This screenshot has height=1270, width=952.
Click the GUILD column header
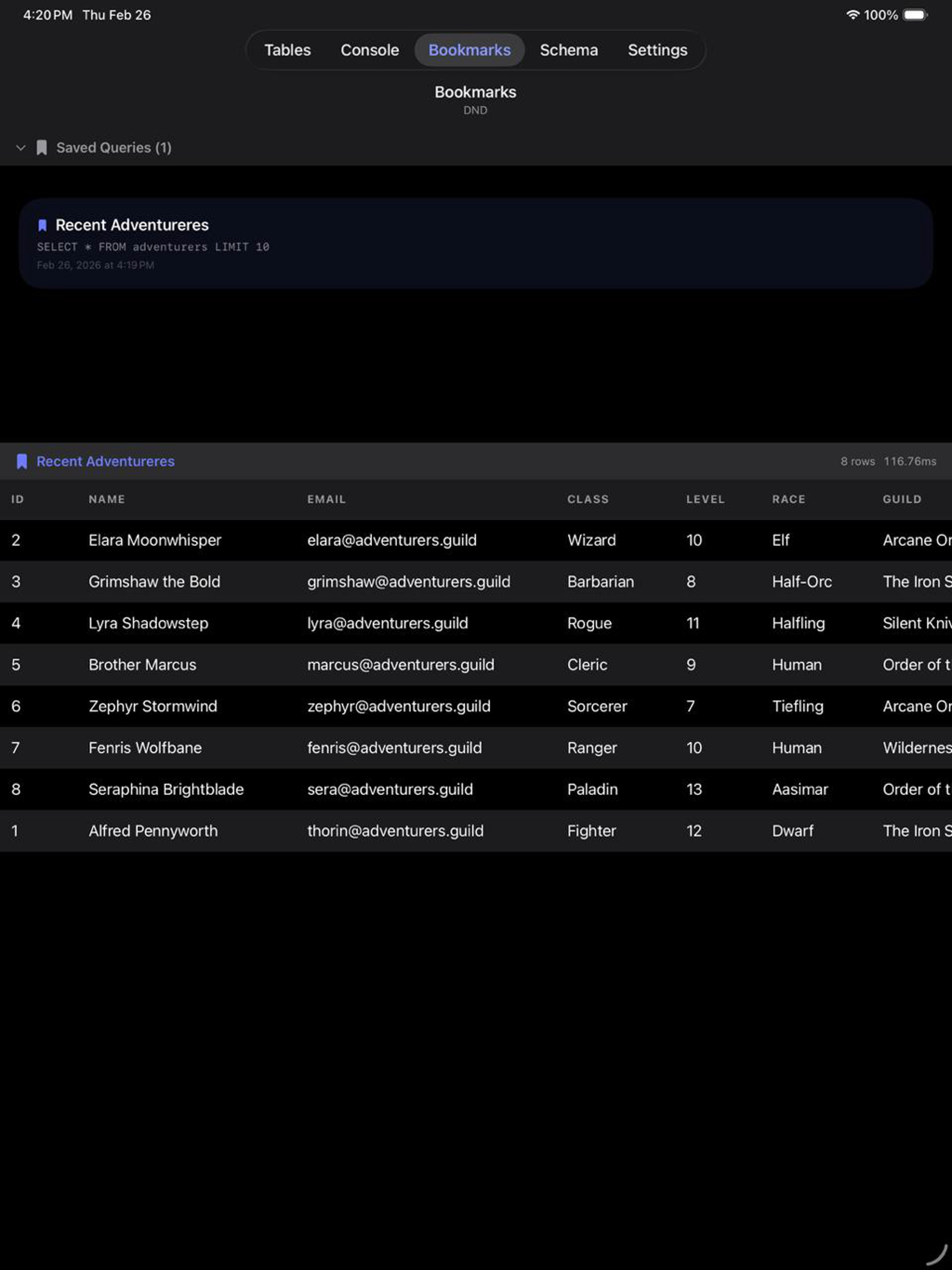click(902, 499)
